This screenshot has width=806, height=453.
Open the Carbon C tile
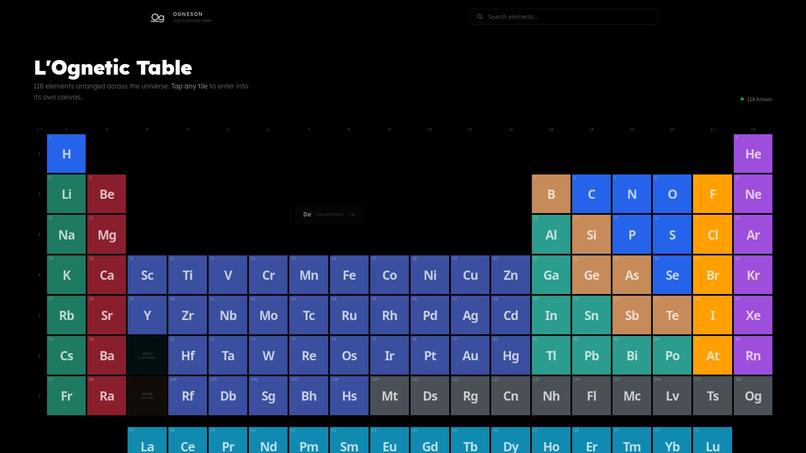click(591, 194)
